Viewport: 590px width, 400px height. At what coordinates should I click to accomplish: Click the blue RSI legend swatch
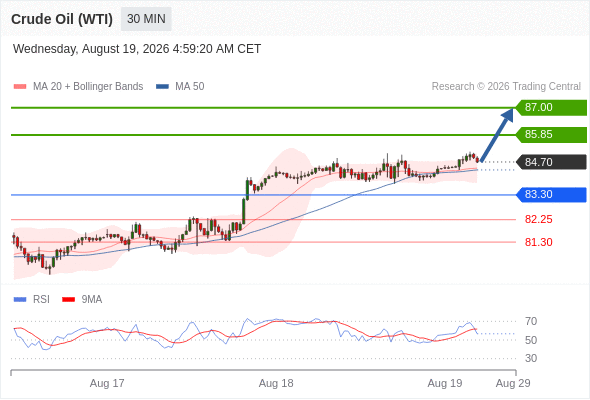click(x=20, y=300)
